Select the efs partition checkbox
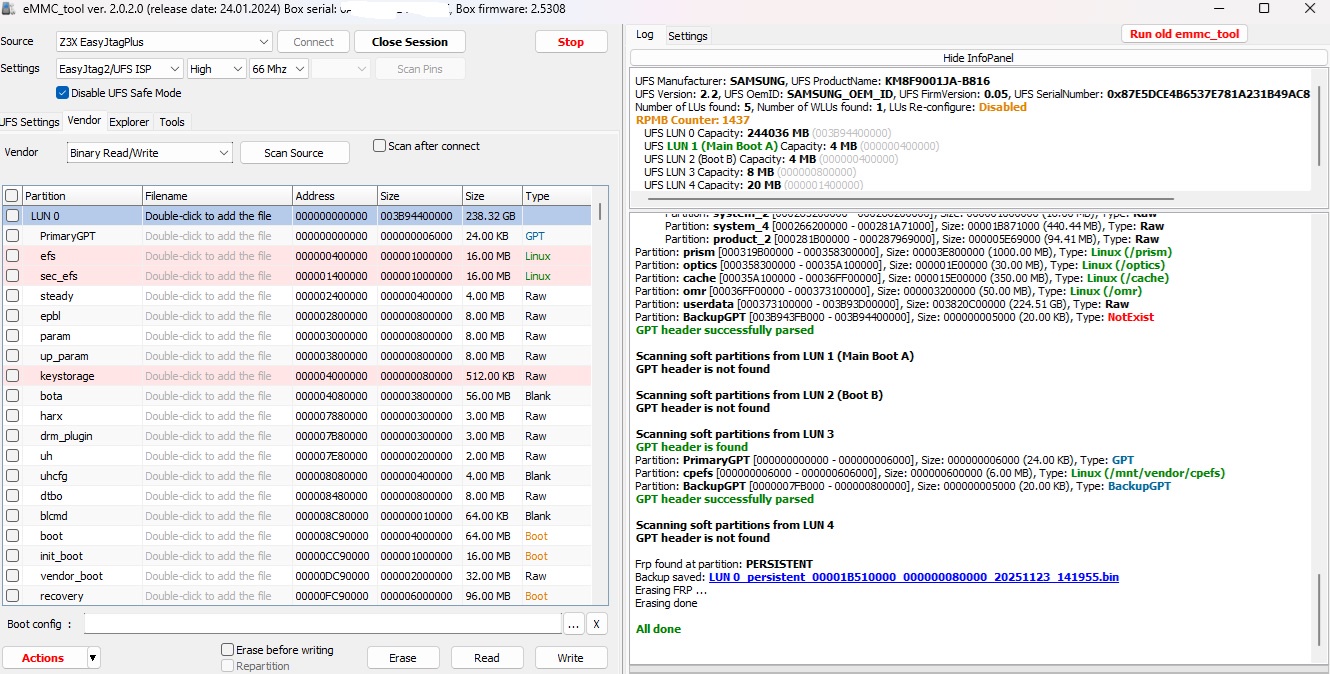This screenshot has height=674, width=1330. point(12,256)
